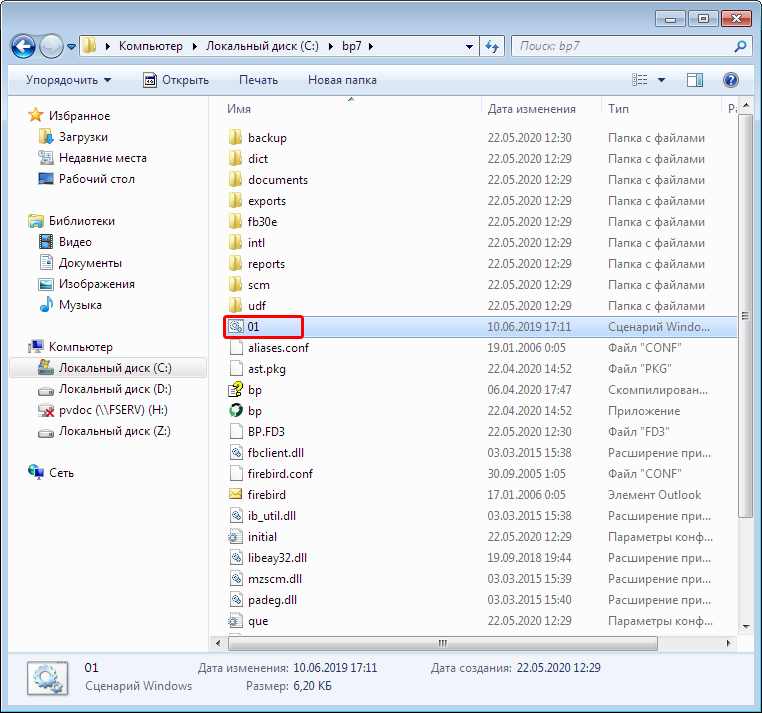Open the view options dropdown arrow

(661, 80)
